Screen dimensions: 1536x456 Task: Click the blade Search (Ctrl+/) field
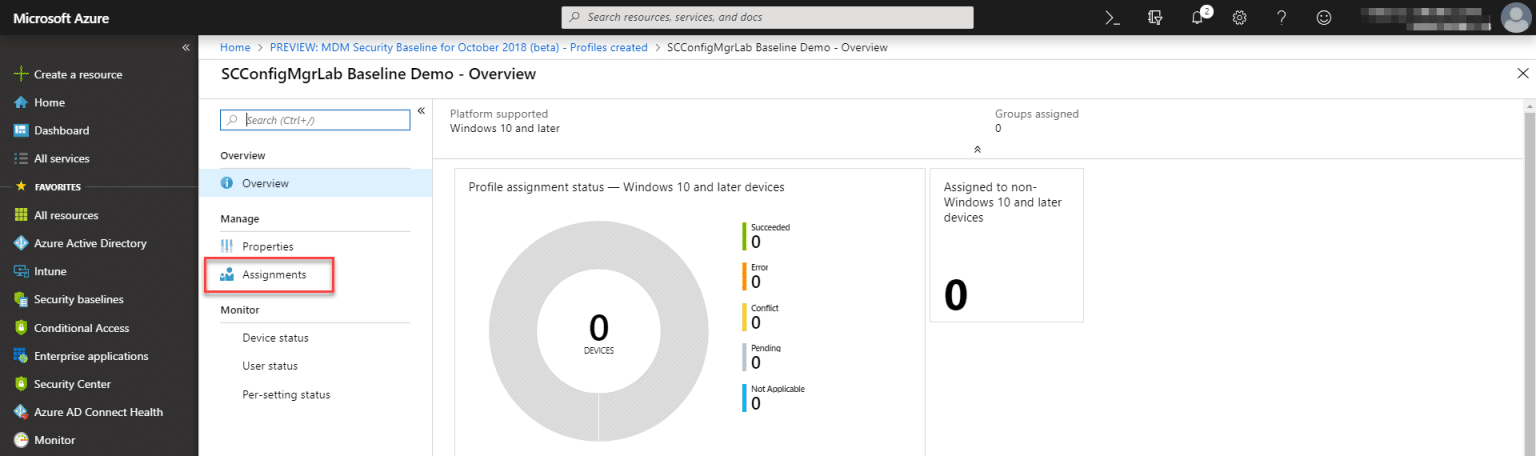coord(315,120)
